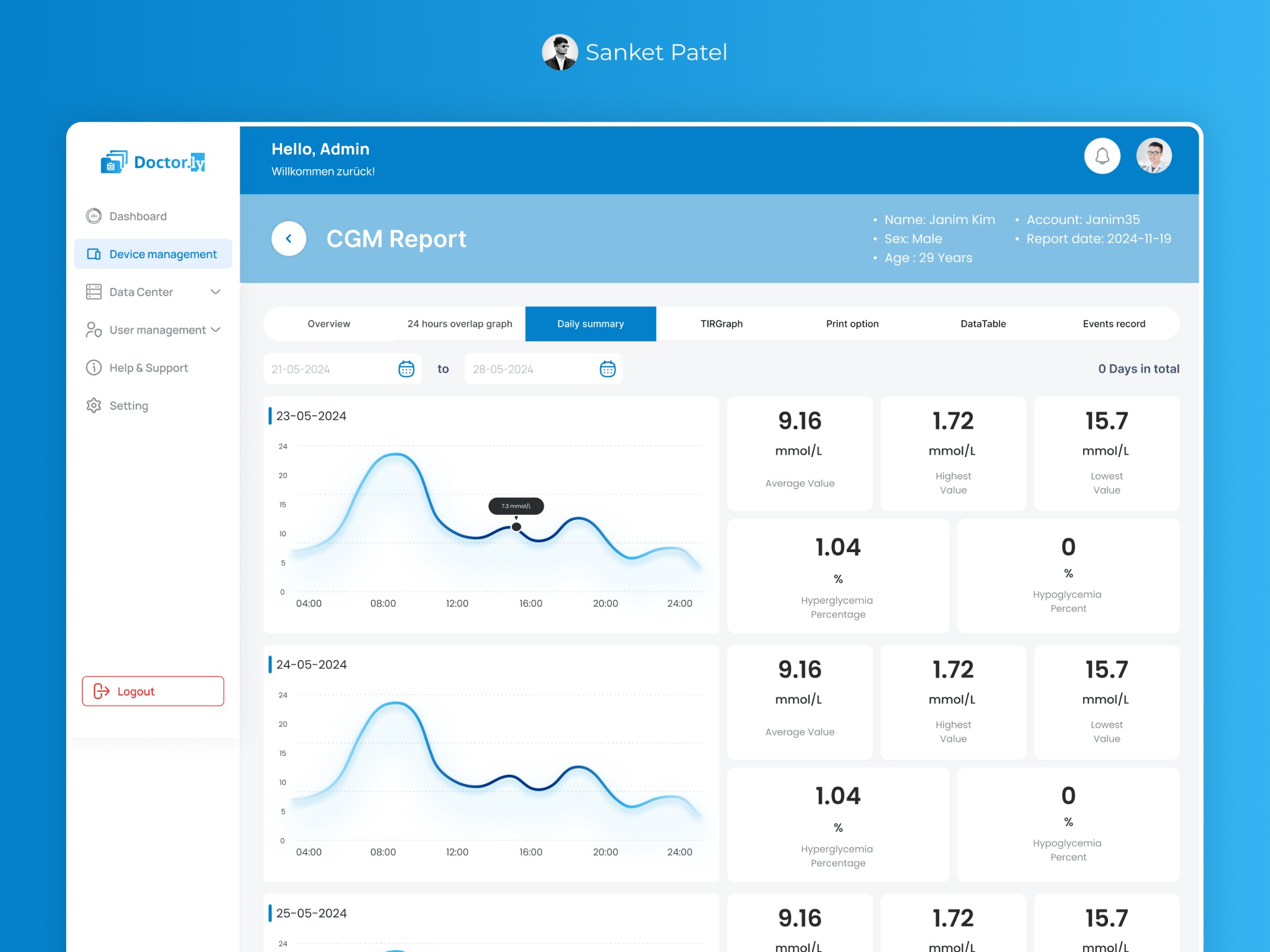The image size is (1270, 952).
Task: Click 1.72 Highest Value card for 24-05-2024
Action: [953, 702]
